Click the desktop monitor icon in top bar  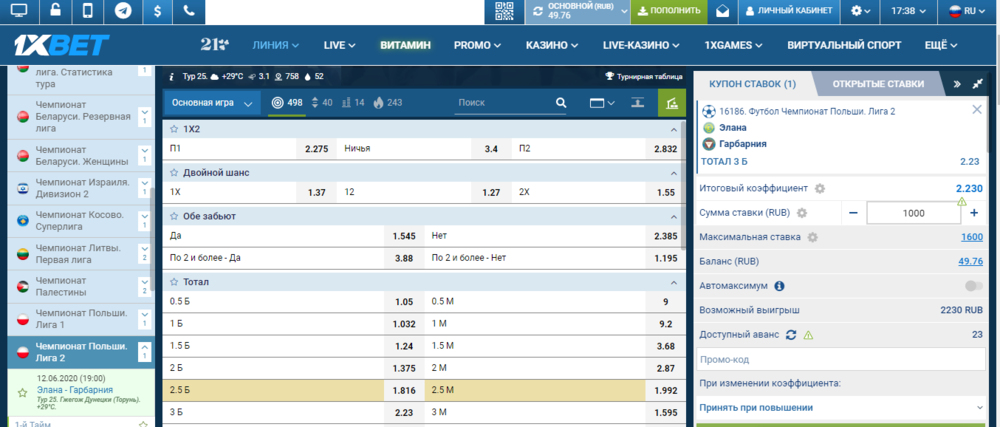click(20, 11)
